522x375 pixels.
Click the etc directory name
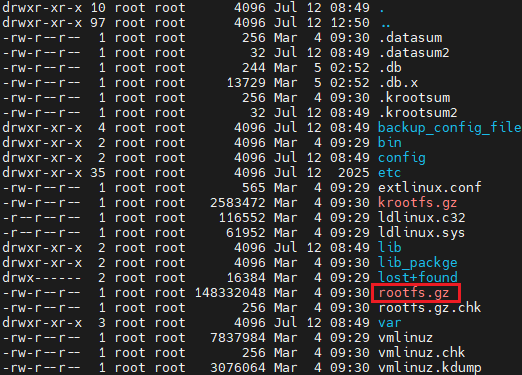389,173
